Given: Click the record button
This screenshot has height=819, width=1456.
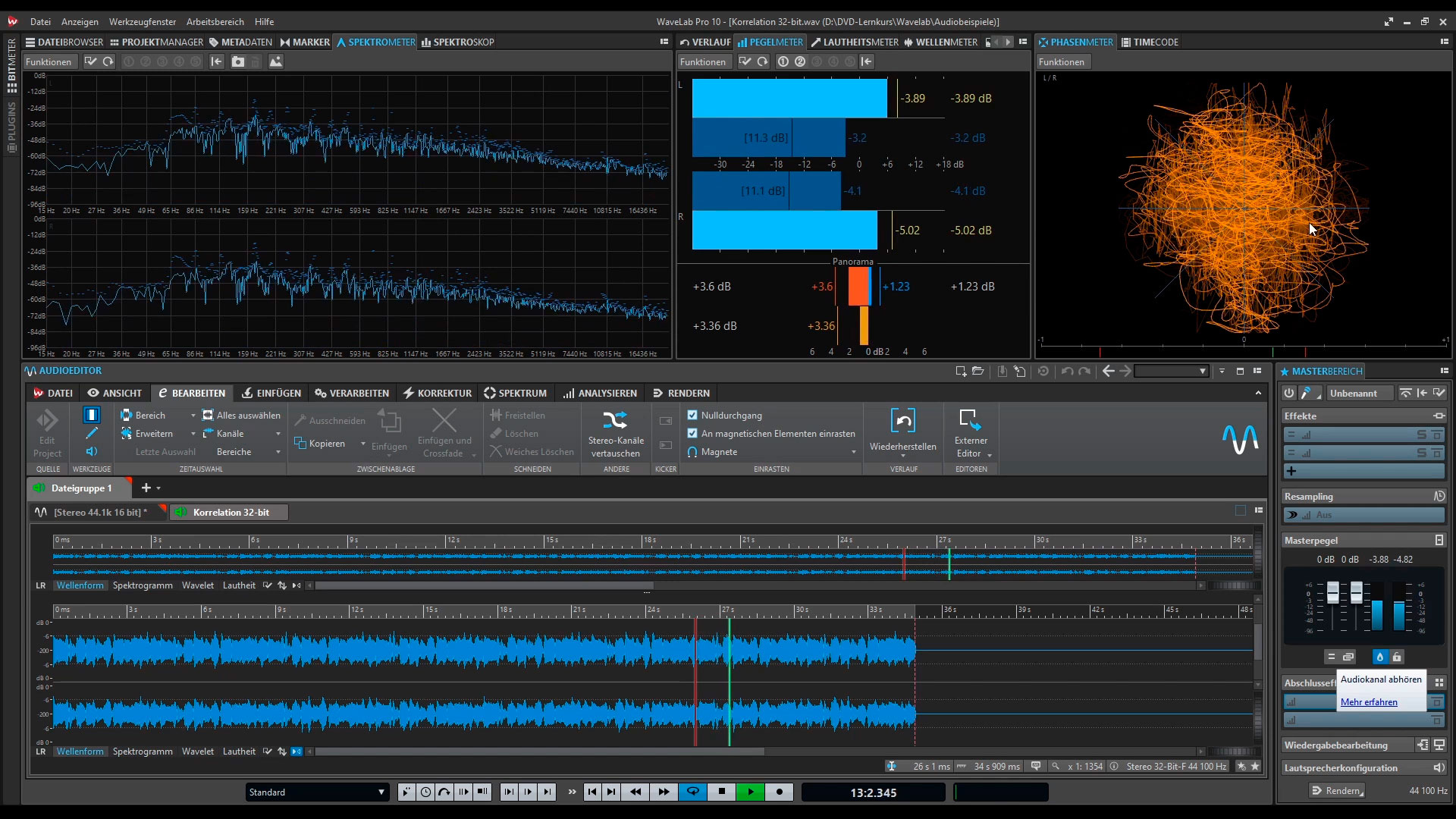Looking at the screenshot, I should click(x=779, y=792).
